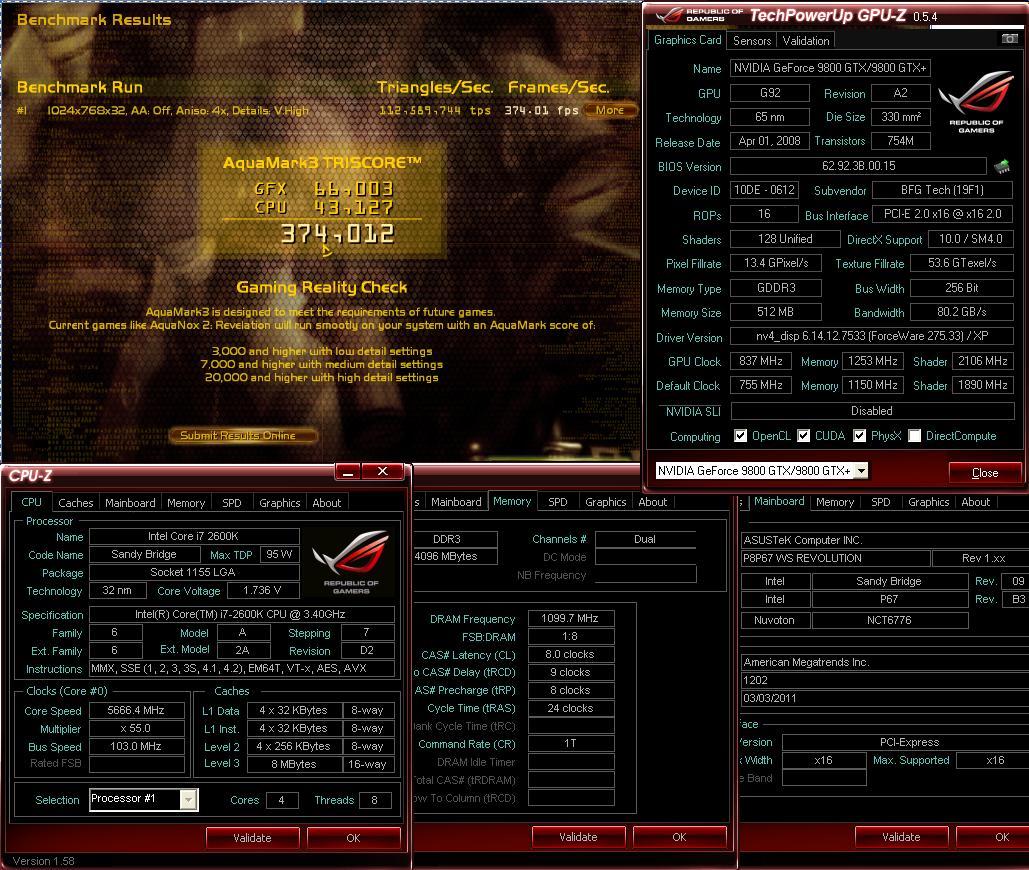Open SPD tab in middle CPU-Z window
1029x870 pixels.
[x=558, y=502]
